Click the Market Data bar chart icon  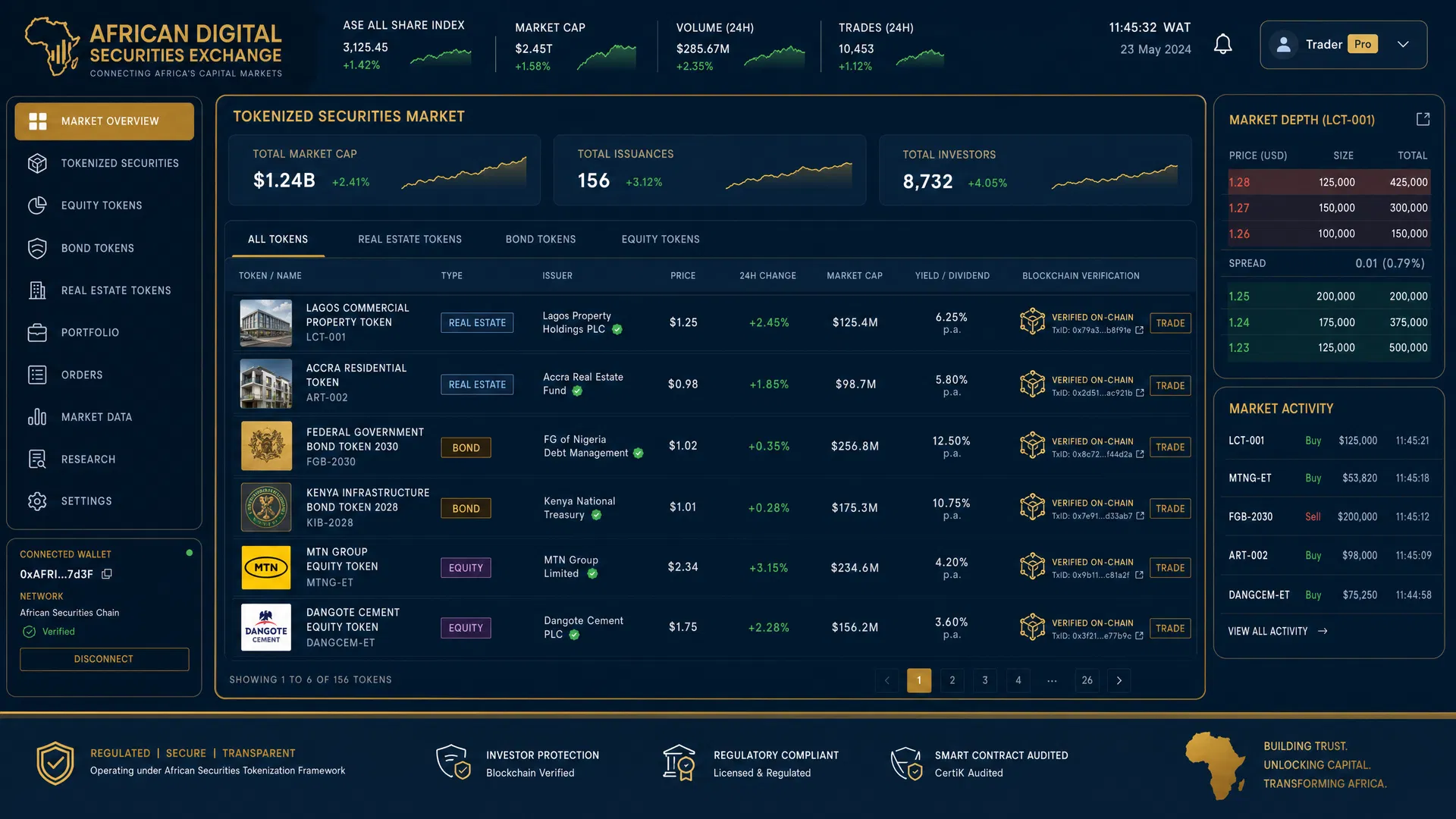point(37,417)
